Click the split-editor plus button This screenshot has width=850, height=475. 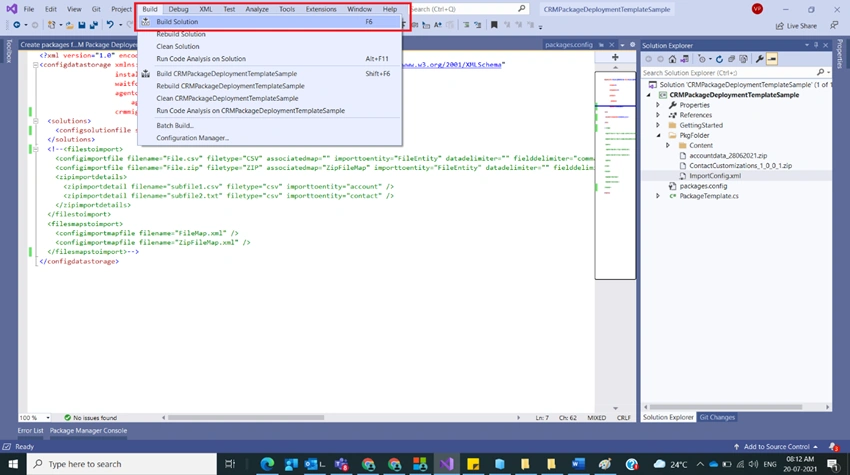(x=615, y=57)
